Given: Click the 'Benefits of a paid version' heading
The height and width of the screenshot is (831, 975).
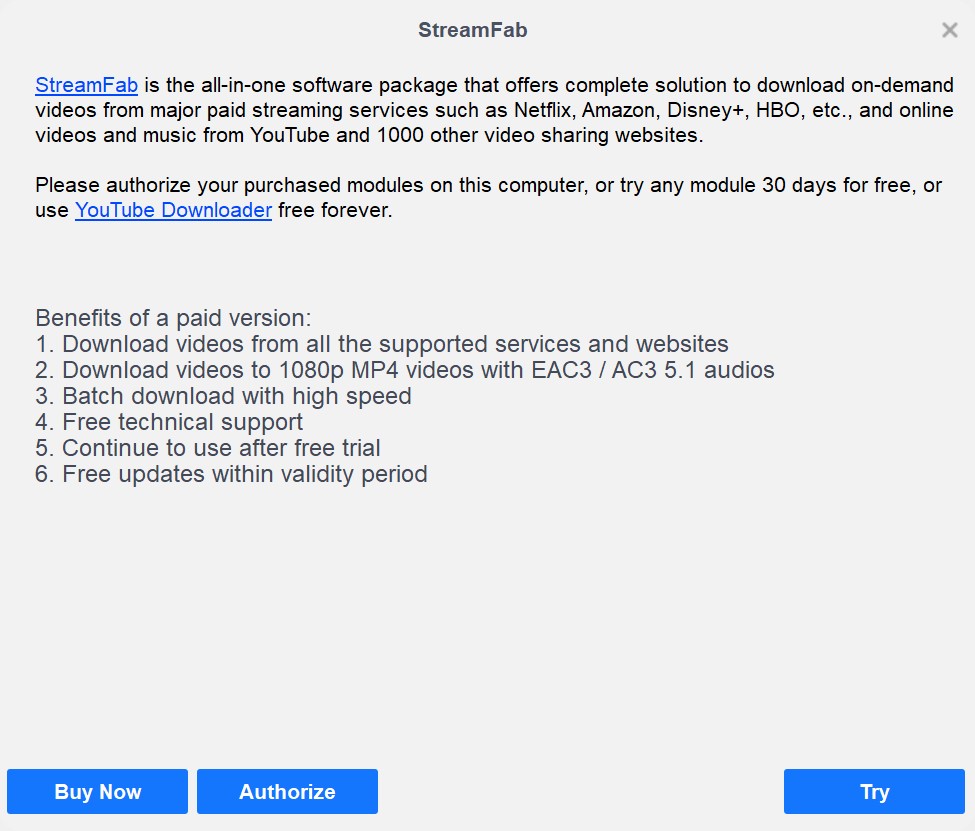Looking at the screenshot, I should pyautogui.click(x=173, y=318).
